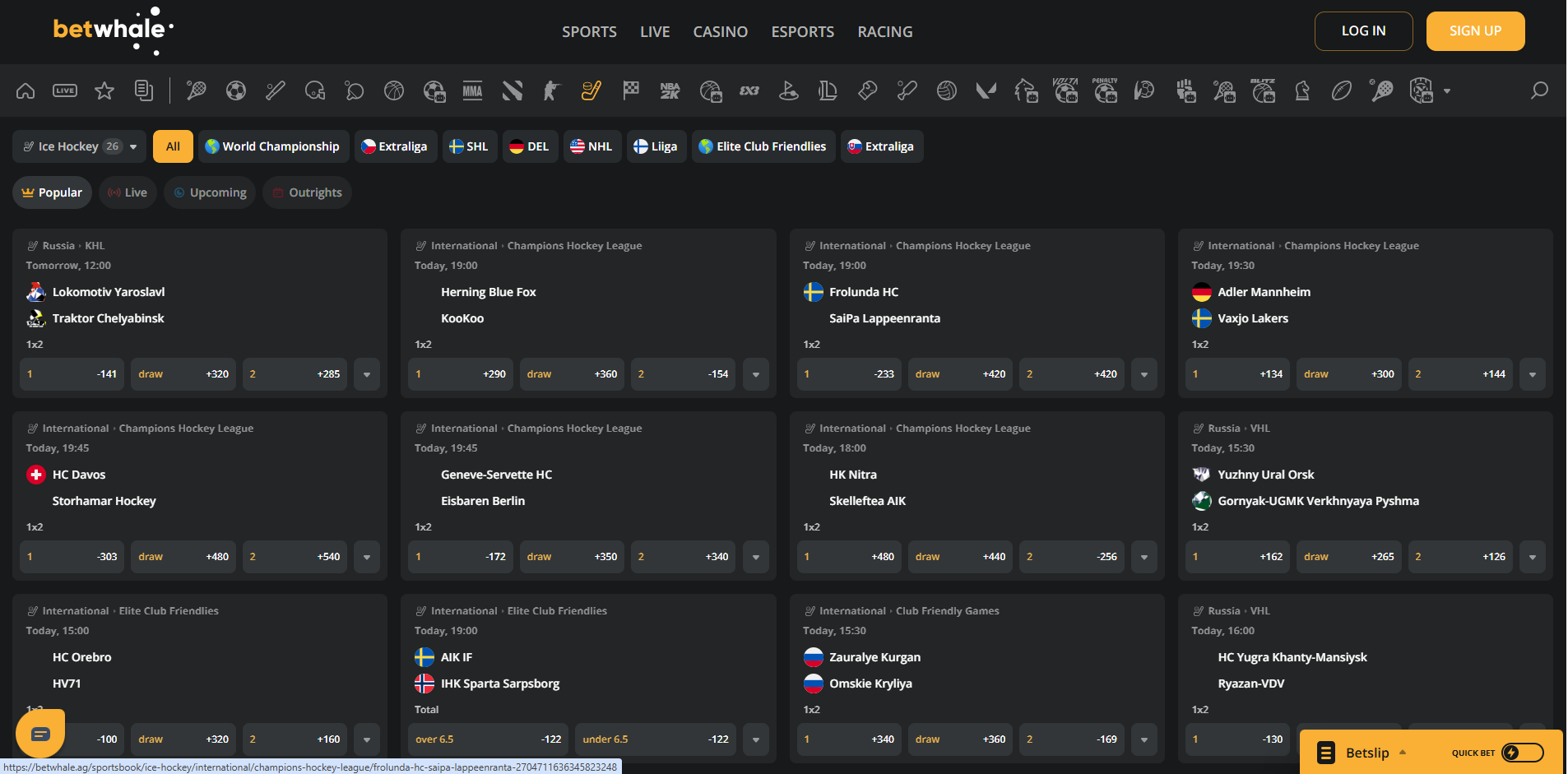Image resolution: width=1568 pixels, height=774 pixels.
Task: Select the chess knight icon
Action: [1302, 90]
